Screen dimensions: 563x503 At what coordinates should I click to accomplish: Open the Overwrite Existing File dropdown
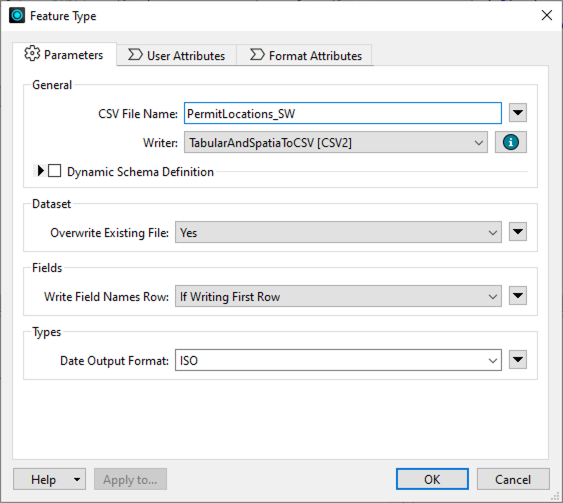pyautogui.click(x=338, y=232)
